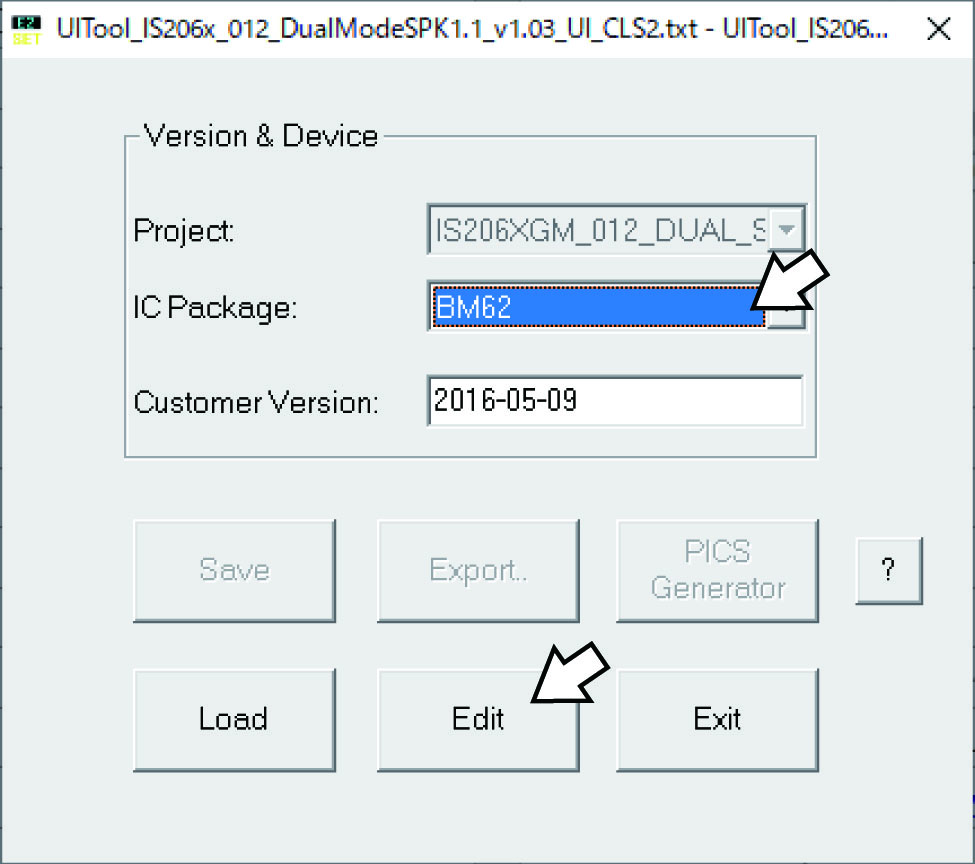Focus the Customer Version 2016-05-09 field
Image resolution: width=975 pixels, height=864 pixels.
615,401
